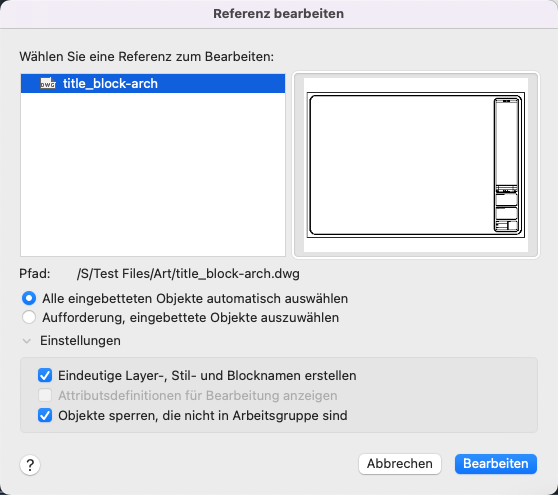Click the 'Referenz bearbeiten' dialog title bar

click(x=279, y=14)
